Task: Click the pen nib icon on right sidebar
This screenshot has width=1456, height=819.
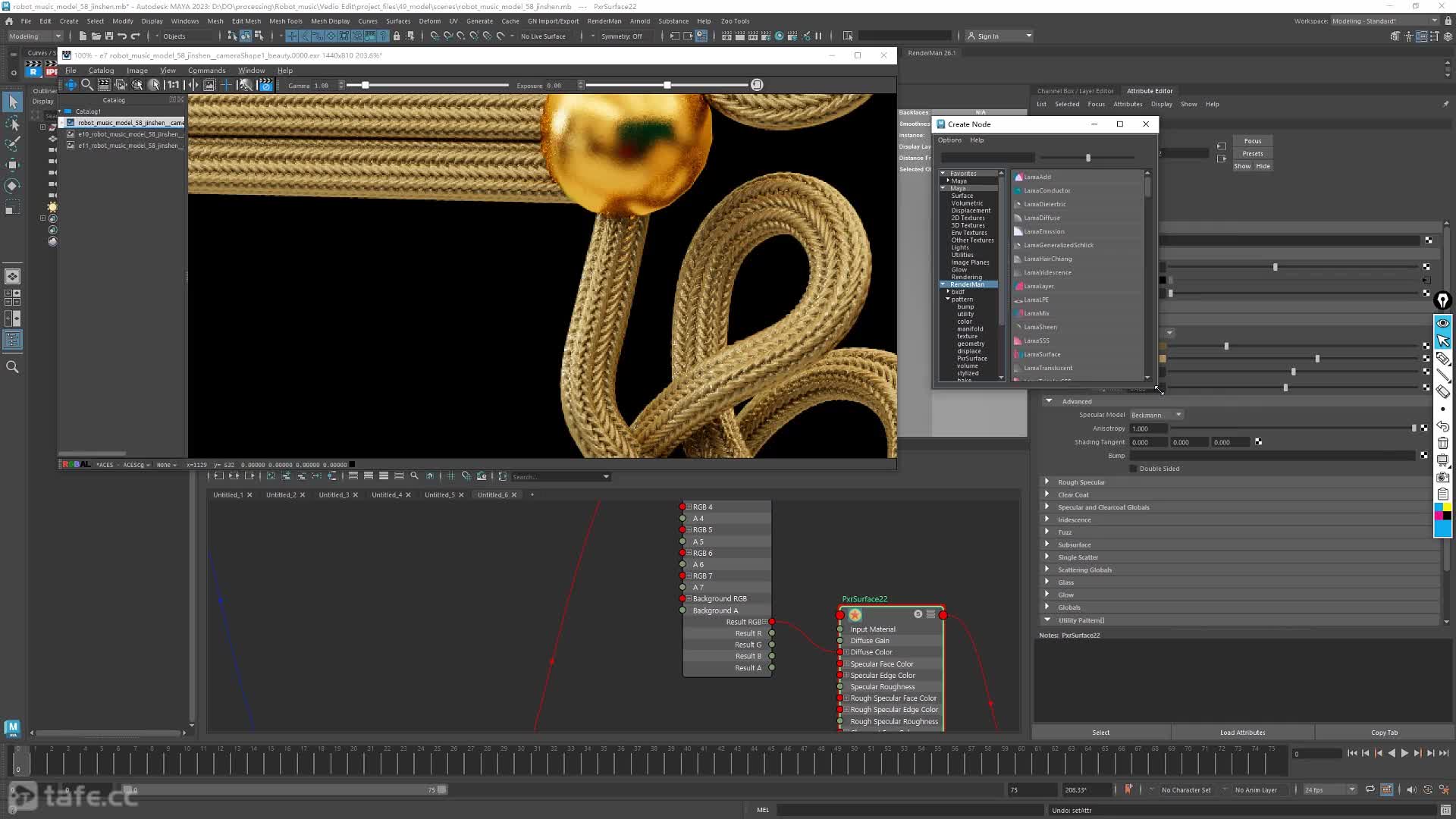Action: tap(1442, 301)
